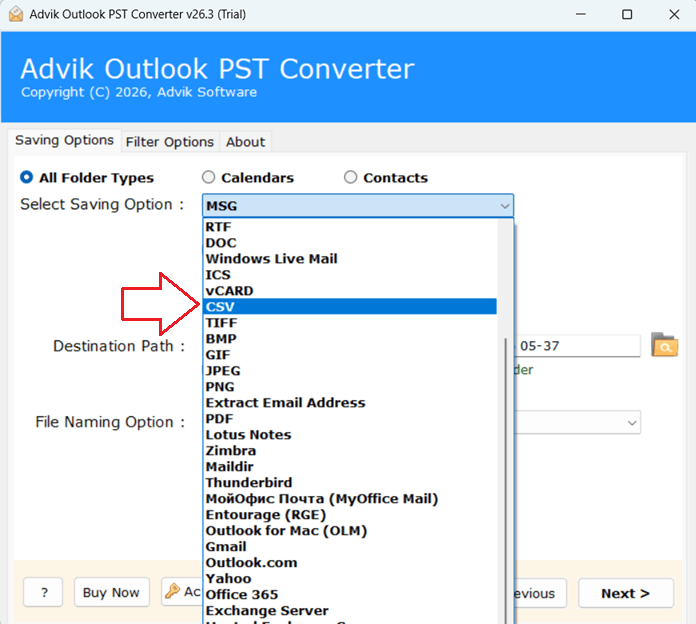Expand the File Naming Option dropdown
This screenshot has width=696, height=624.
tap(632, 422)
